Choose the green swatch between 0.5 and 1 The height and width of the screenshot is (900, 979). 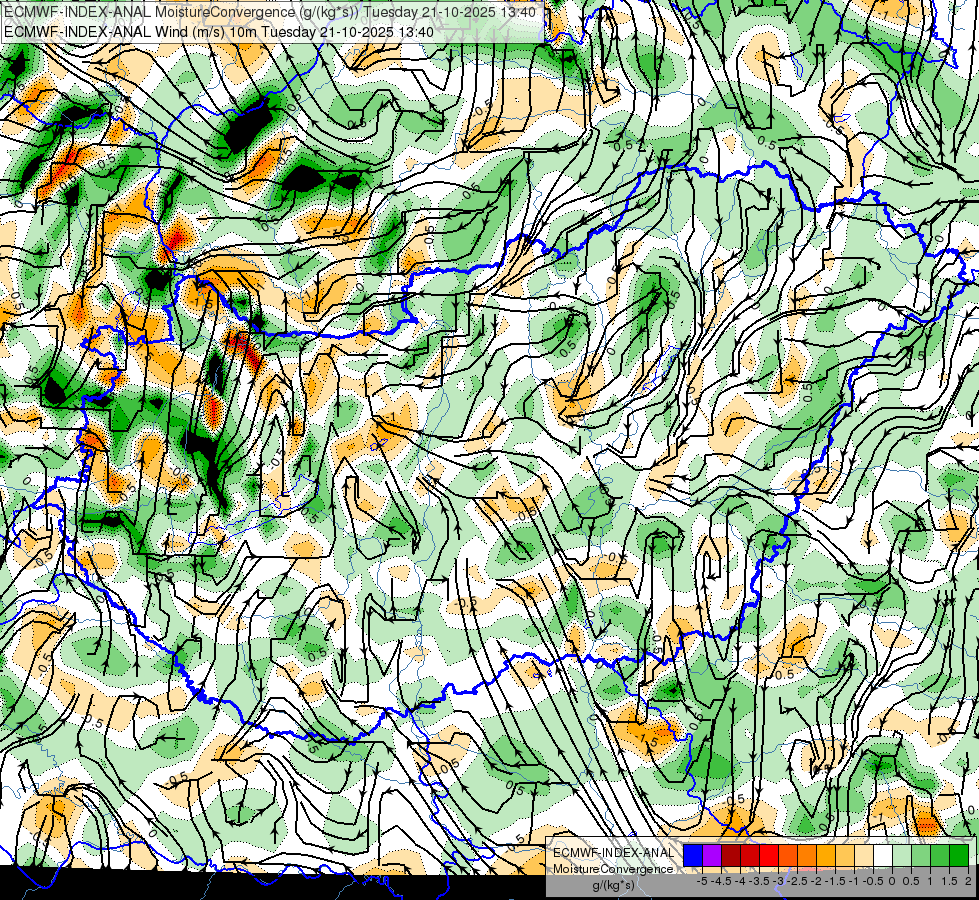pos(921,856)
